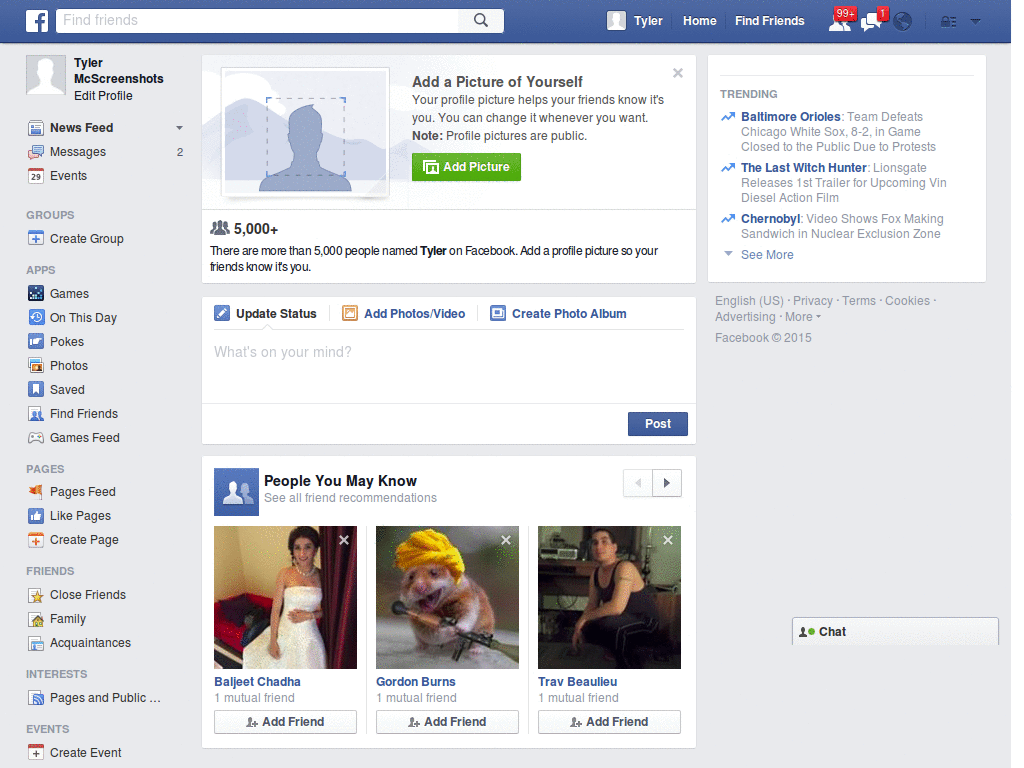Viewport: 1024px width, 768px height.
Task: Open friend requests icon with 99+ badge
Action: click(x=840, y=21)
